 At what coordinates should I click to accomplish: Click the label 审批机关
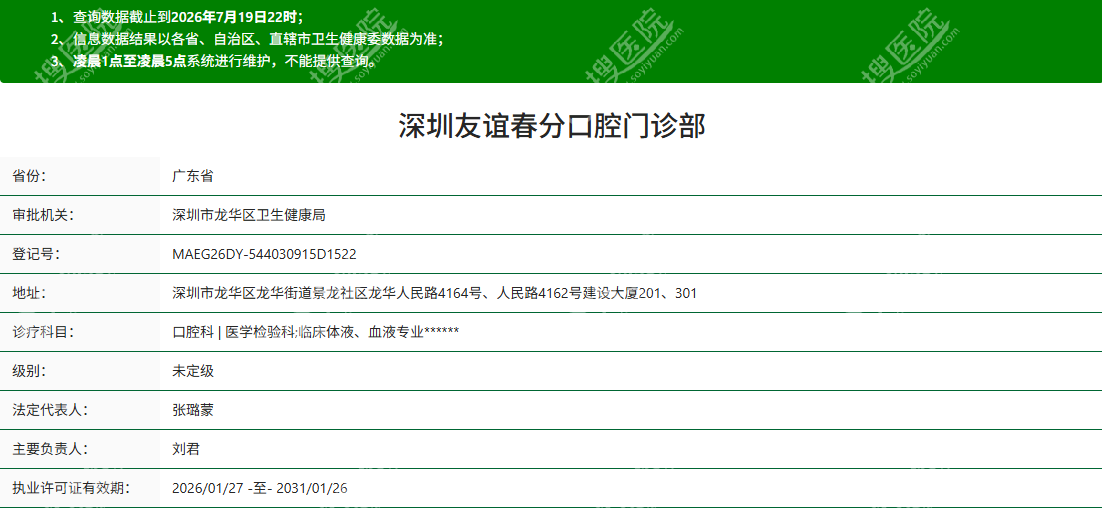pos(43,215)
